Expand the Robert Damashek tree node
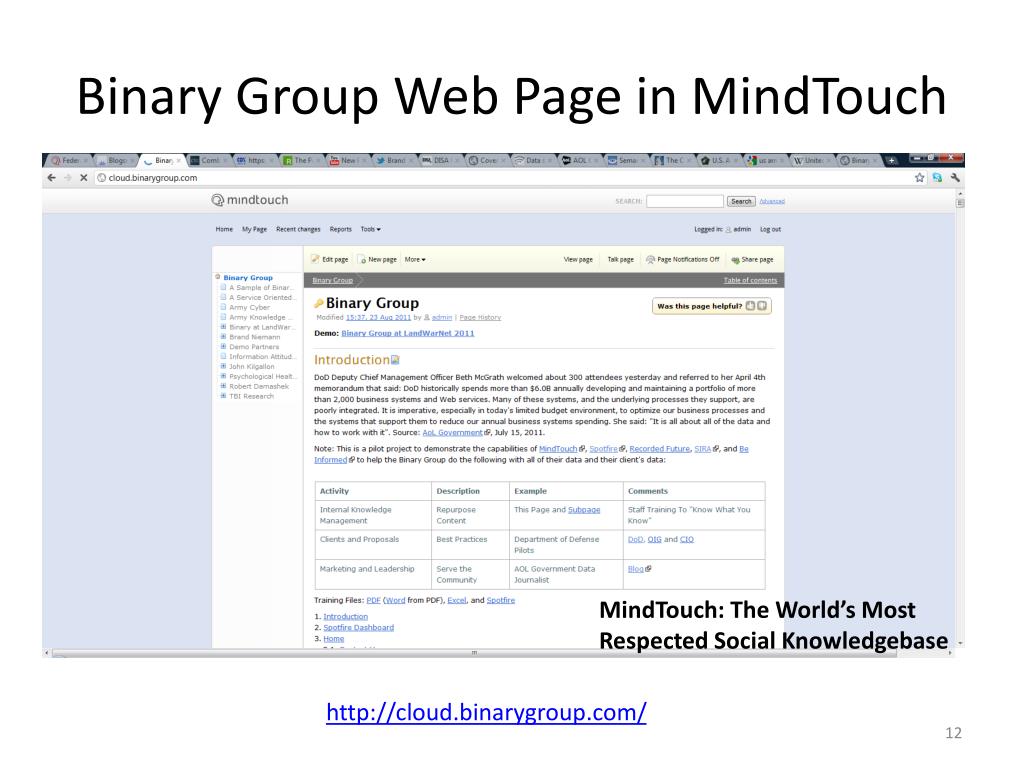 (x=223, y=386)
